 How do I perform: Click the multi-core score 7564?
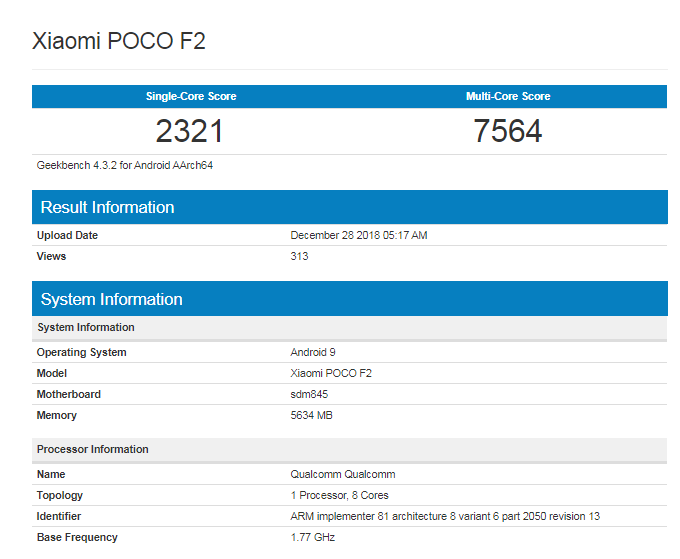click(508, 131)
